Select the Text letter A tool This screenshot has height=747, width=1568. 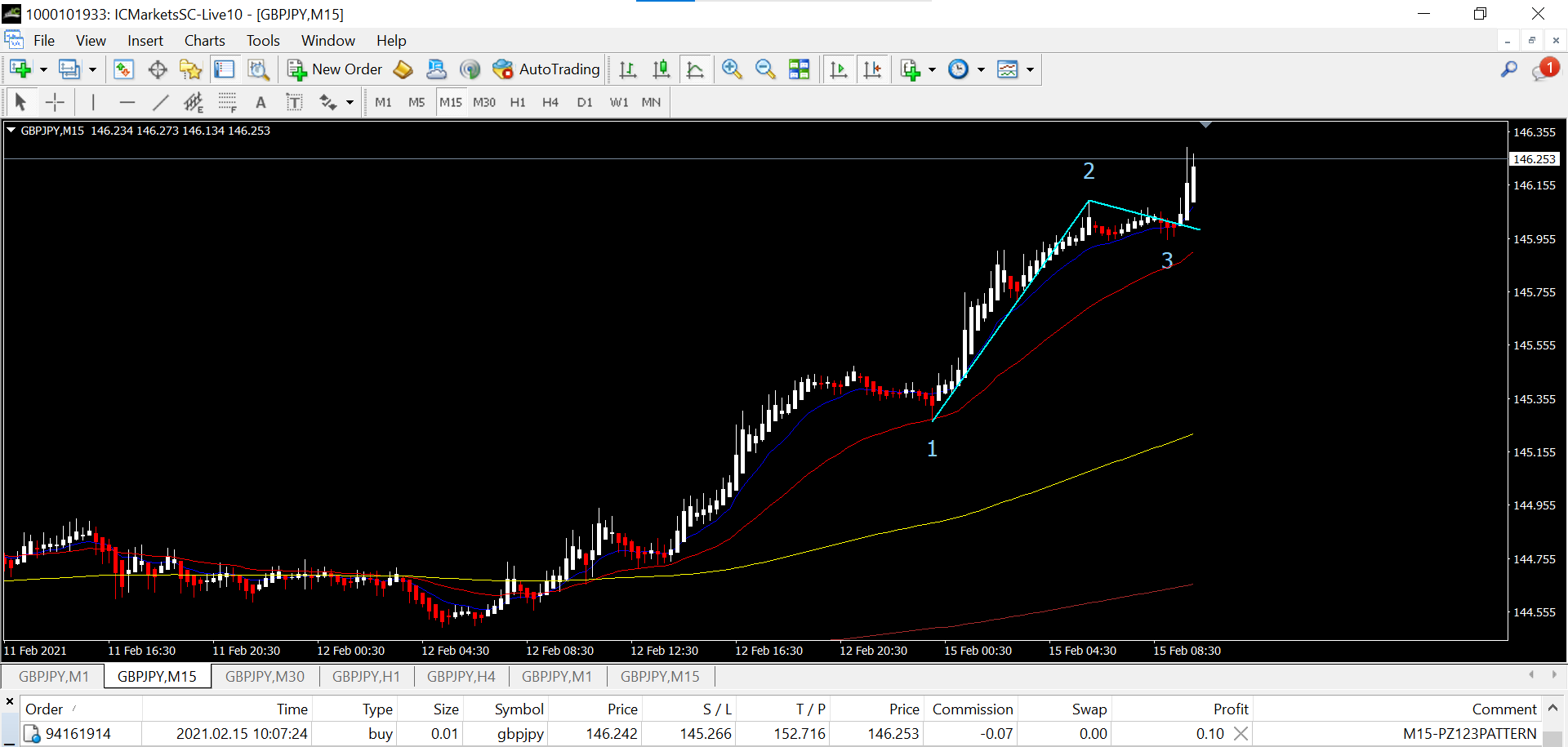[261, 102]
